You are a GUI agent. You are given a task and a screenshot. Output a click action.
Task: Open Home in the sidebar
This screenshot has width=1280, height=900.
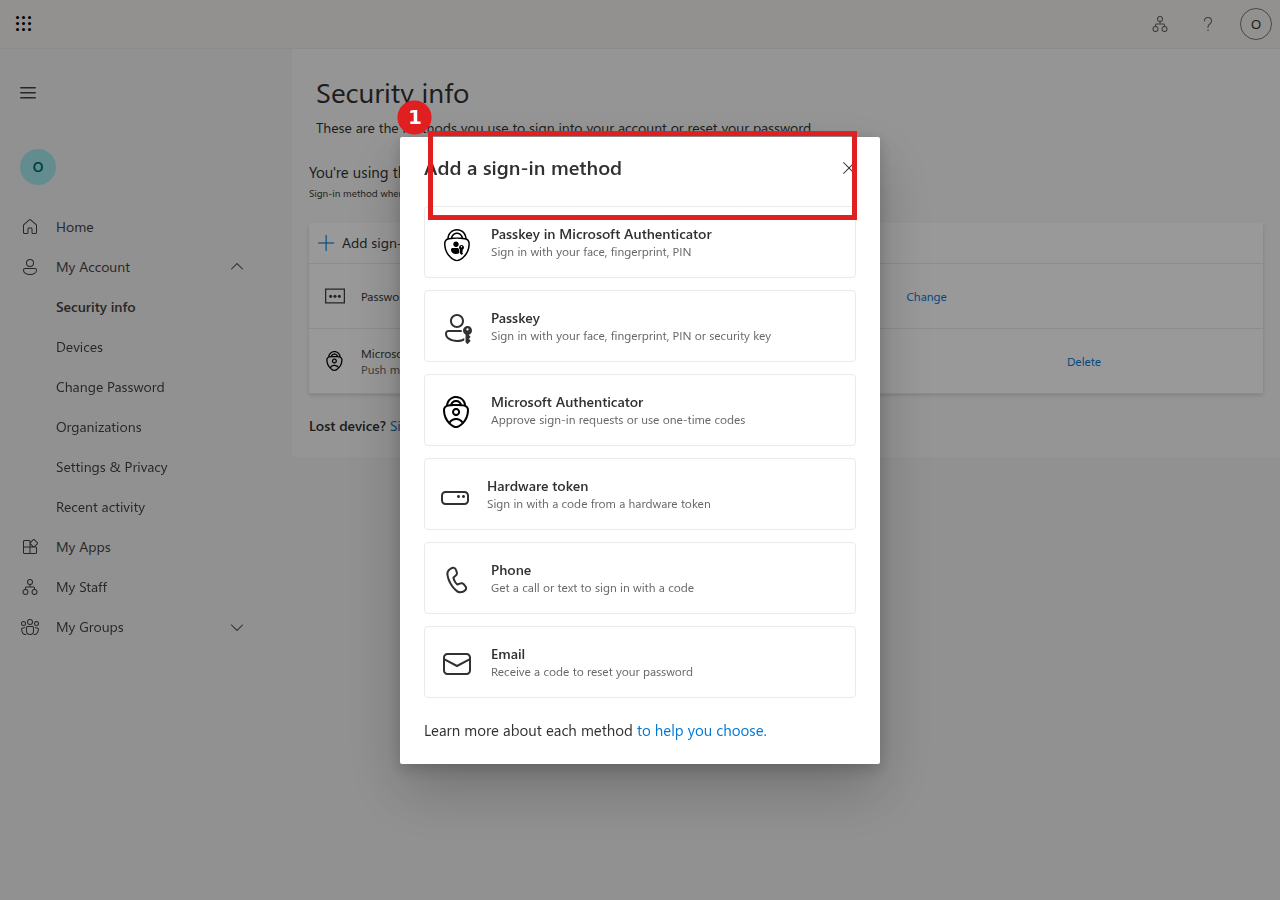(75, 227)
